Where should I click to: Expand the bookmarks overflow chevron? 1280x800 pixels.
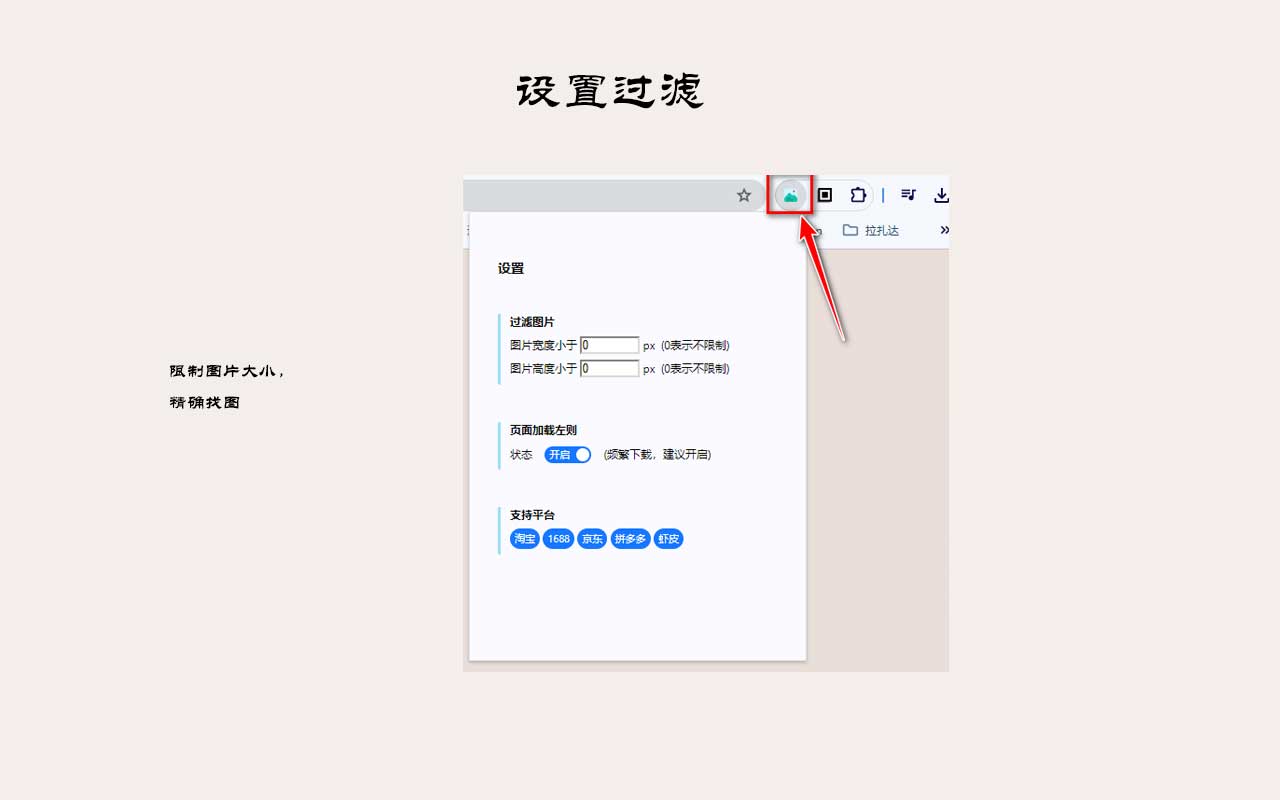coord(944,230)
